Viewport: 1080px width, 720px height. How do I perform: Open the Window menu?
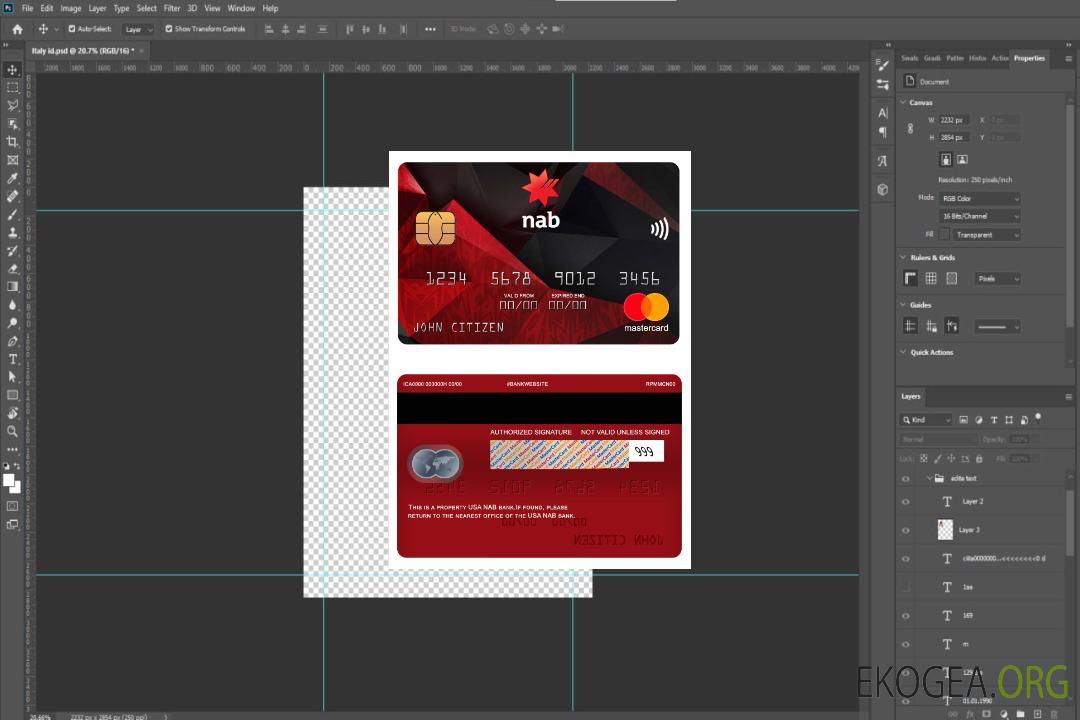[241, 8]
